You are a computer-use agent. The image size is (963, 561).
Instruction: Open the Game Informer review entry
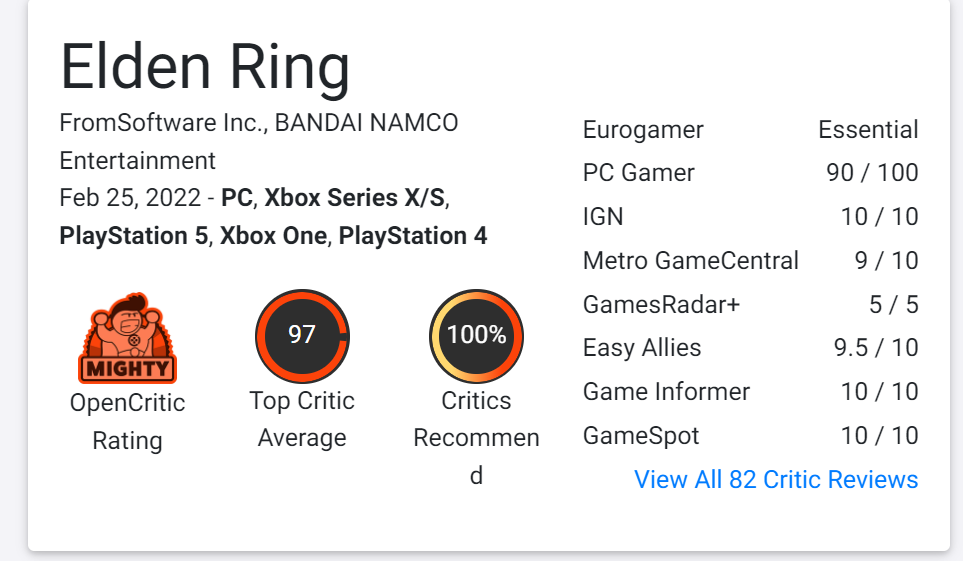click(x=751, y=391)
